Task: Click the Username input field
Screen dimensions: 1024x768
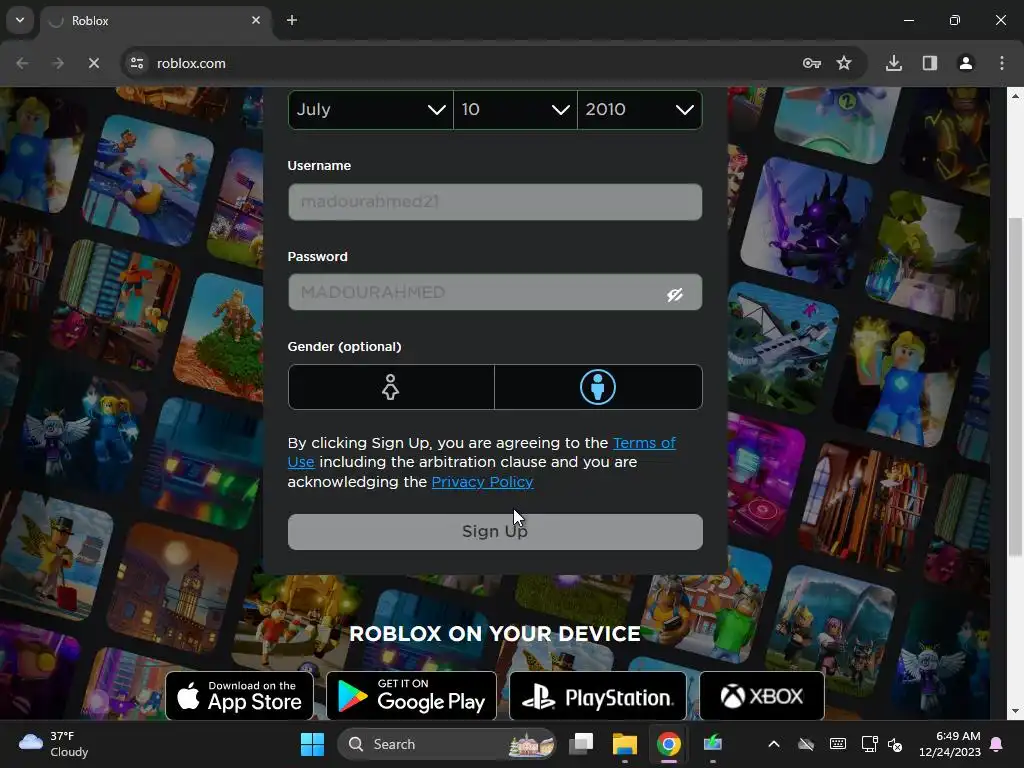Action: 495,202
